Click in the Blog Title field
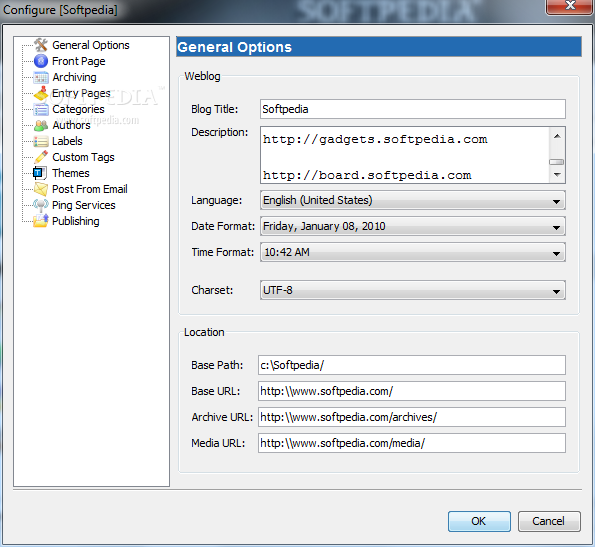The width and height of the screenshot is (595, 547). pyautogui.click(x=413, y=109)
